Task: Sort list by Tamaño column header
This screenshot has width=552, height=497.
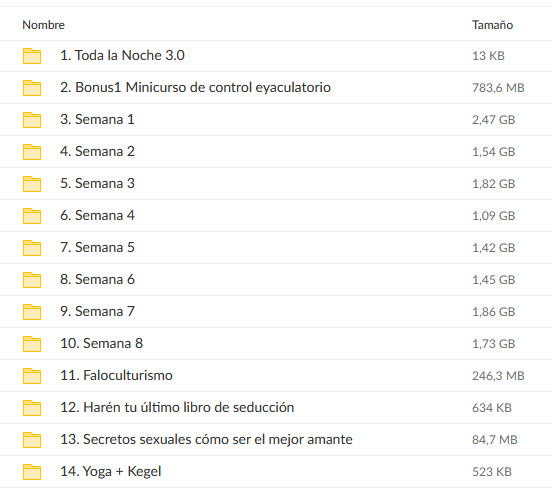Action: (492, 25)
